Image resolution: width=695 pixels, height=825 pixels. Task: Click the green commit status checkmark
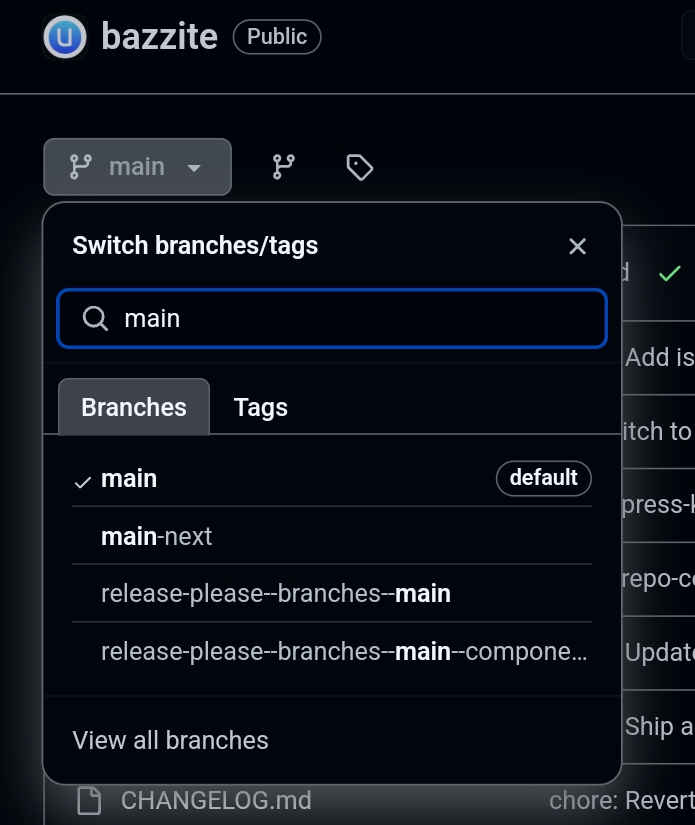coord(669,273)
